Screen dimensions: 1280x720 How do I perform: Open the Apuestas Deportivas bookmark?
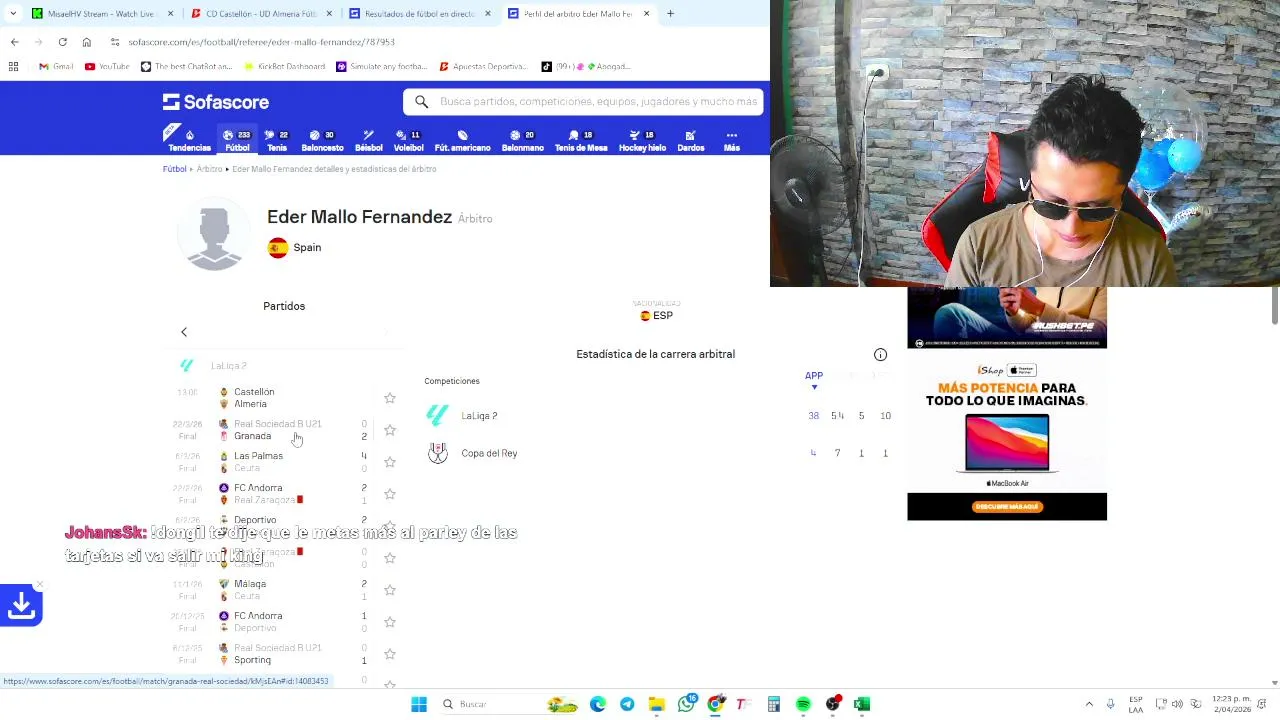(x=482, y=67)
